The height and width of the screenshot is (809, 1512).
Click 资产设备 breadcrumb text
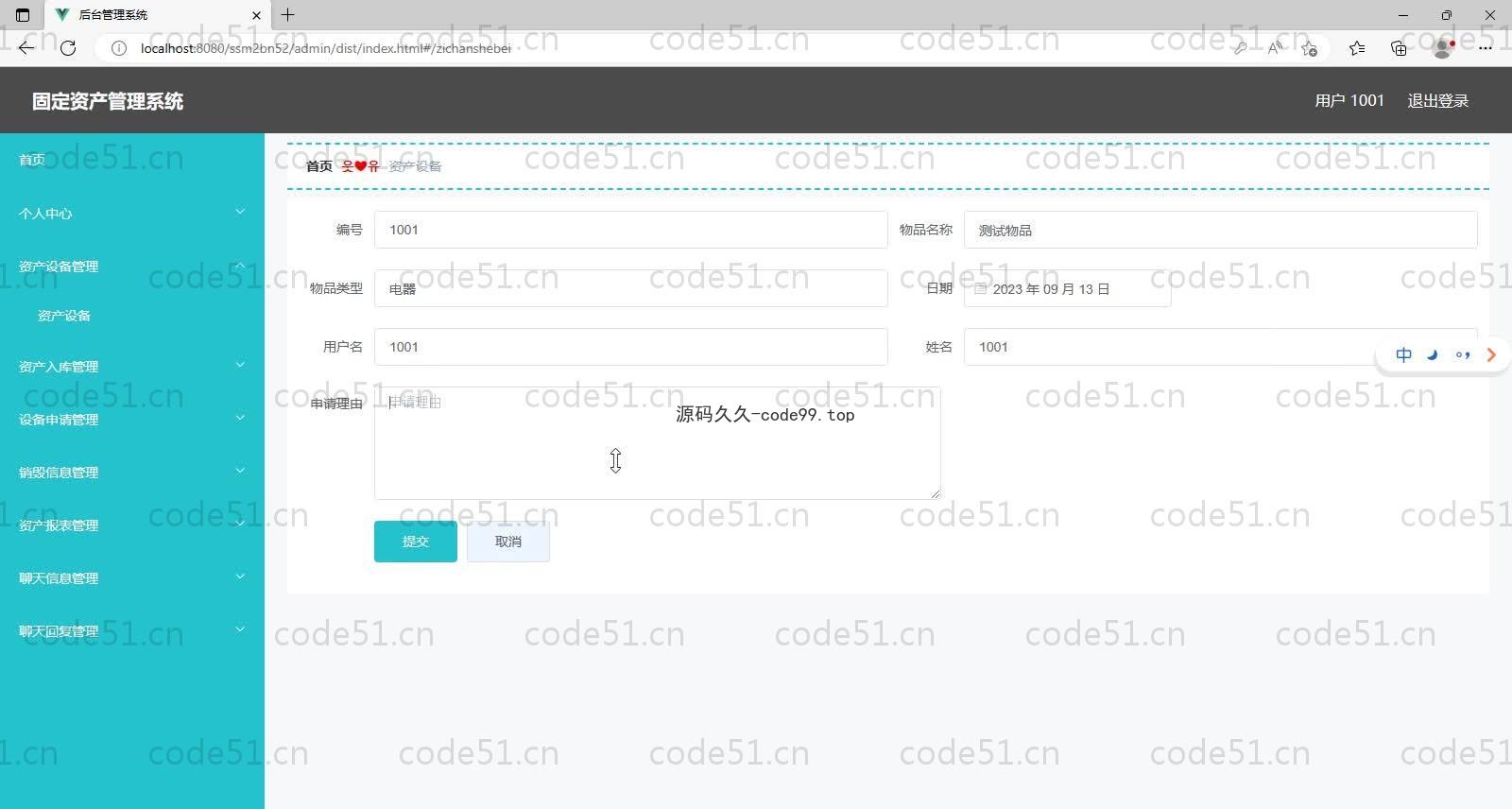pyautogui.click(x=415, y=166)
